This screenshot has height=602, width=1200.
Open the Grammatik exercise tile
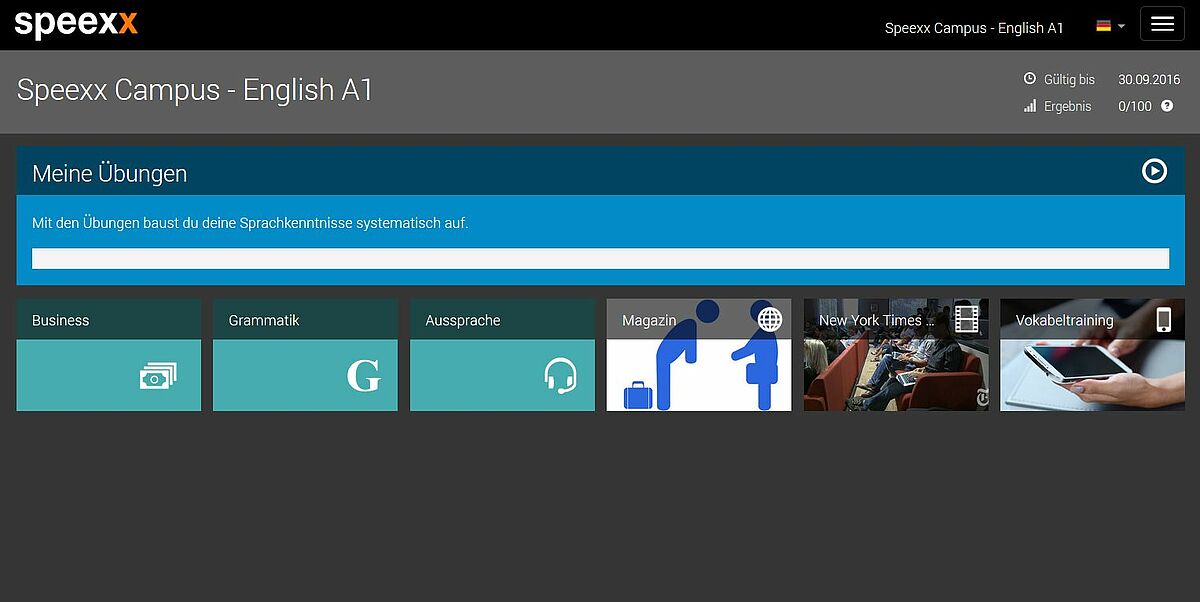click(x=305, y=355)
